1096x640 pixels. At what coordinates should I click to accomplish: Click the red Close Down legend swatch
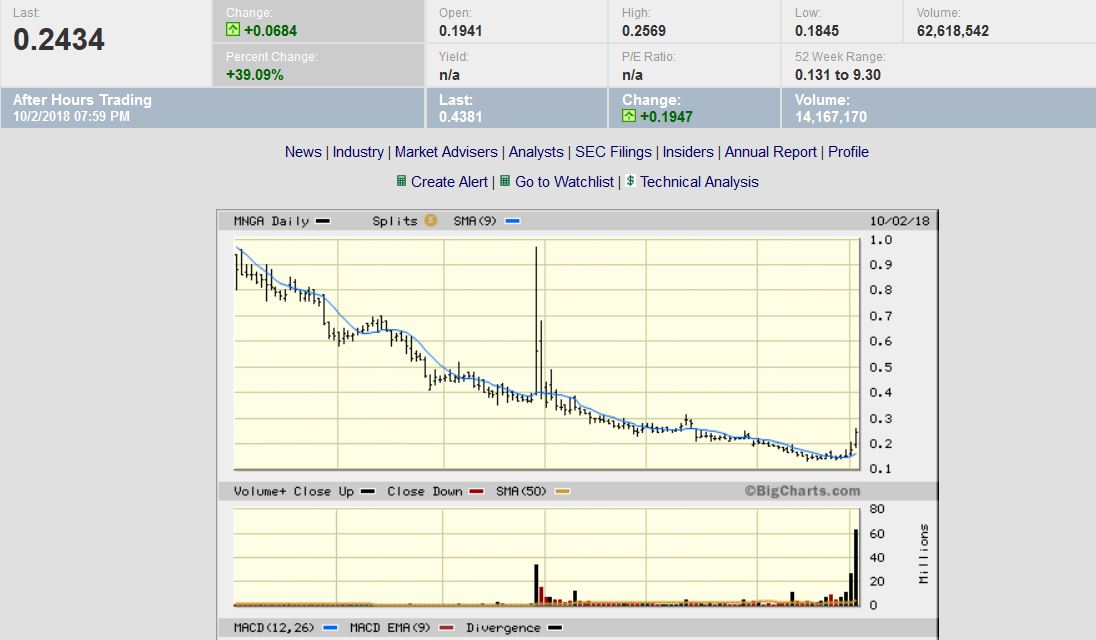476,491
